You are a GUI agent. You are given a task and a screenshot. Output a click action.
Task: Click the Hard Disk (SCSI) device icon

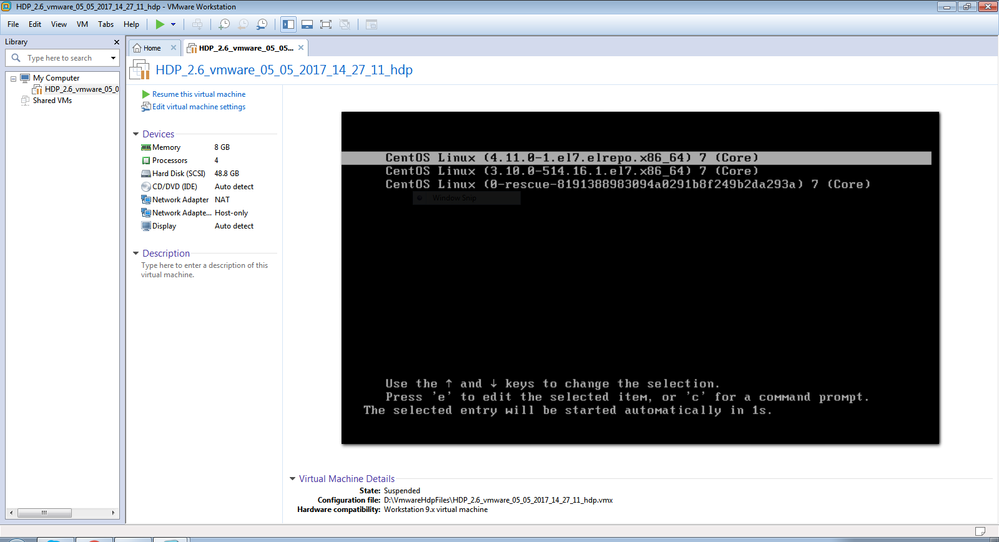[146, 173]
